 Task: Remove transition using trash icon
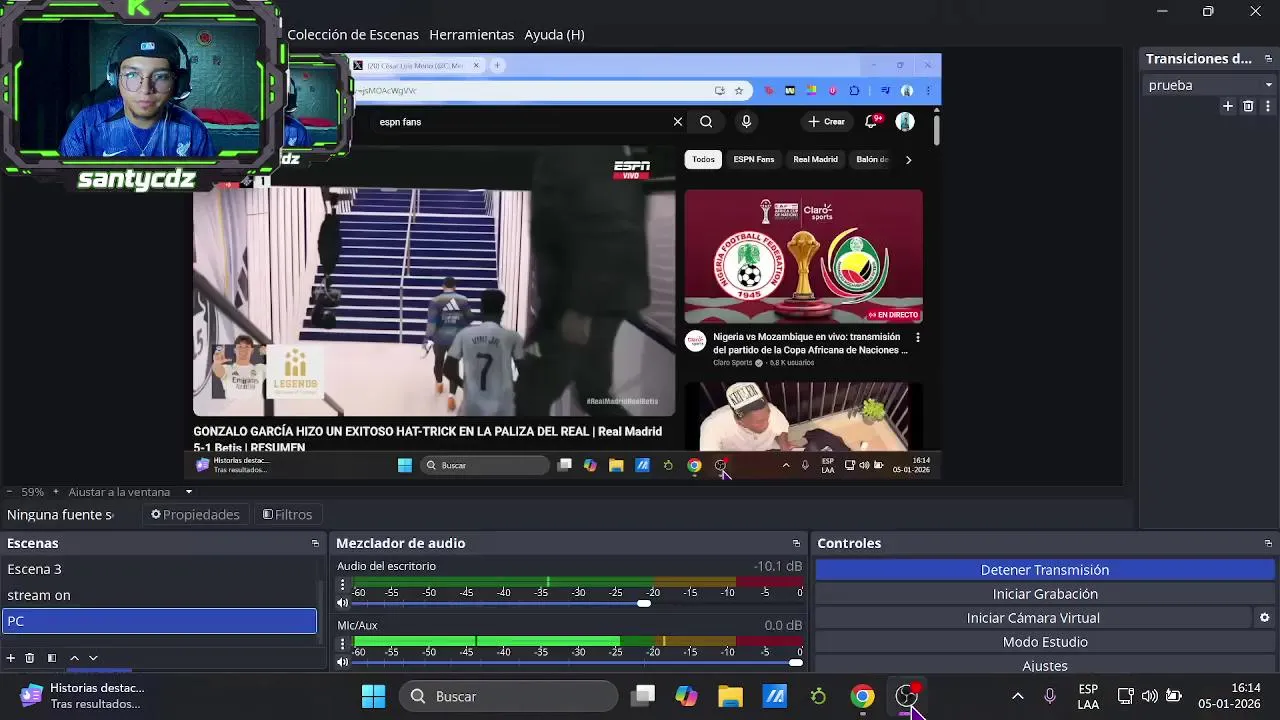click(1248, 106)
